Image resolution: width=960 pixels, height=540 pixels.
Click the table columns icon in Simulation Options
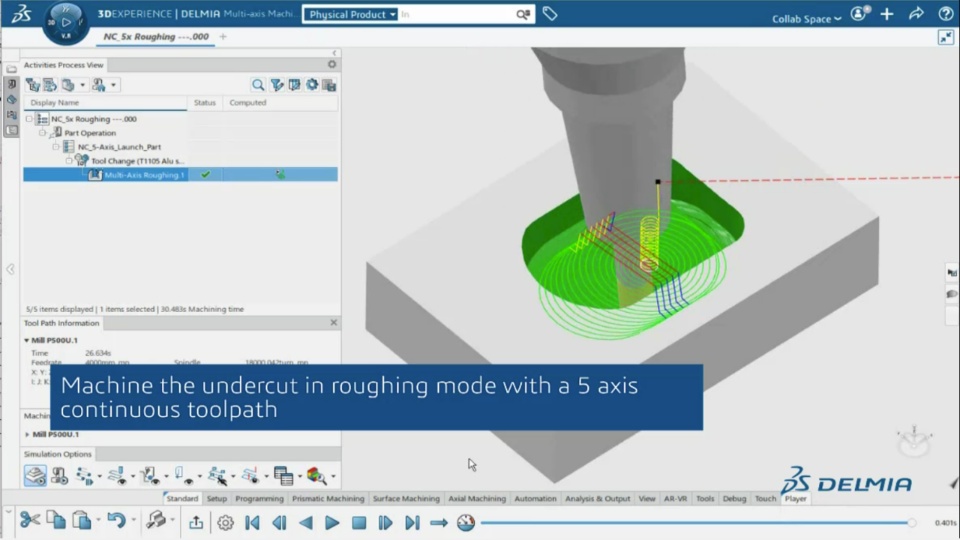tap(283, 476)
